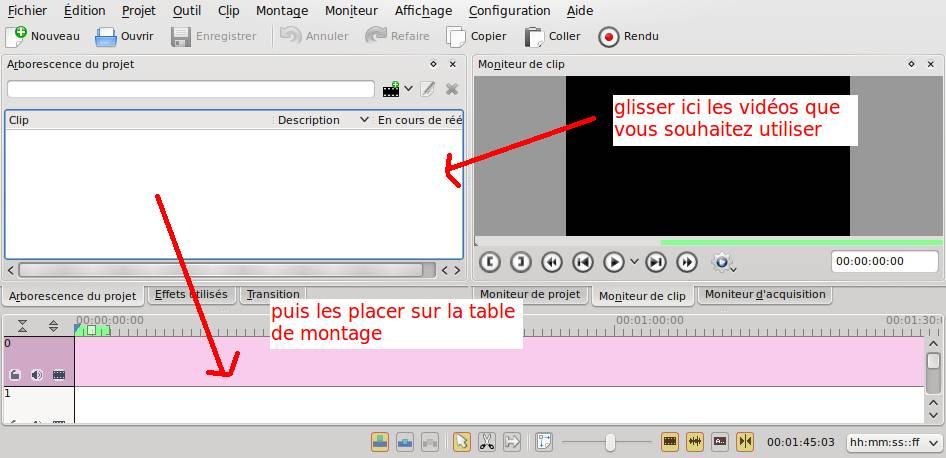Click the Nouveau new project icon
Image resolution: width=946 pixels, height=458 pixels.
tap(16, 36)
